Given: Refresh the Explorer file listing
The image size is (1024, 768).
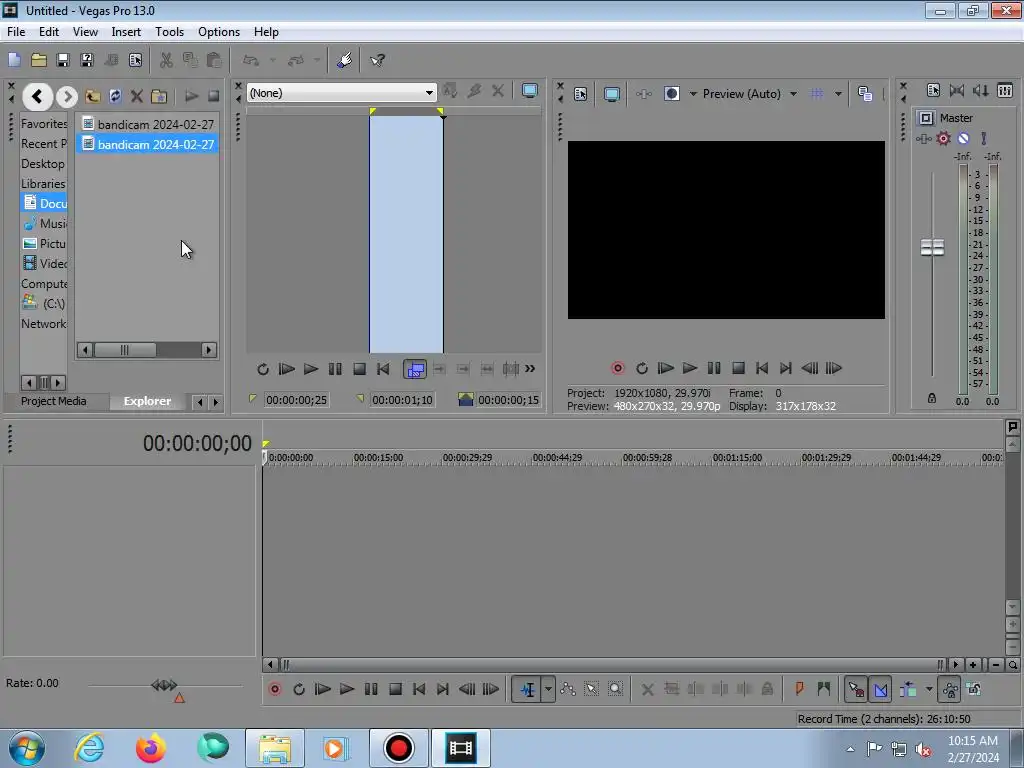Looking at the screenshot, I should pyautogui.click(x=115, y=97).
